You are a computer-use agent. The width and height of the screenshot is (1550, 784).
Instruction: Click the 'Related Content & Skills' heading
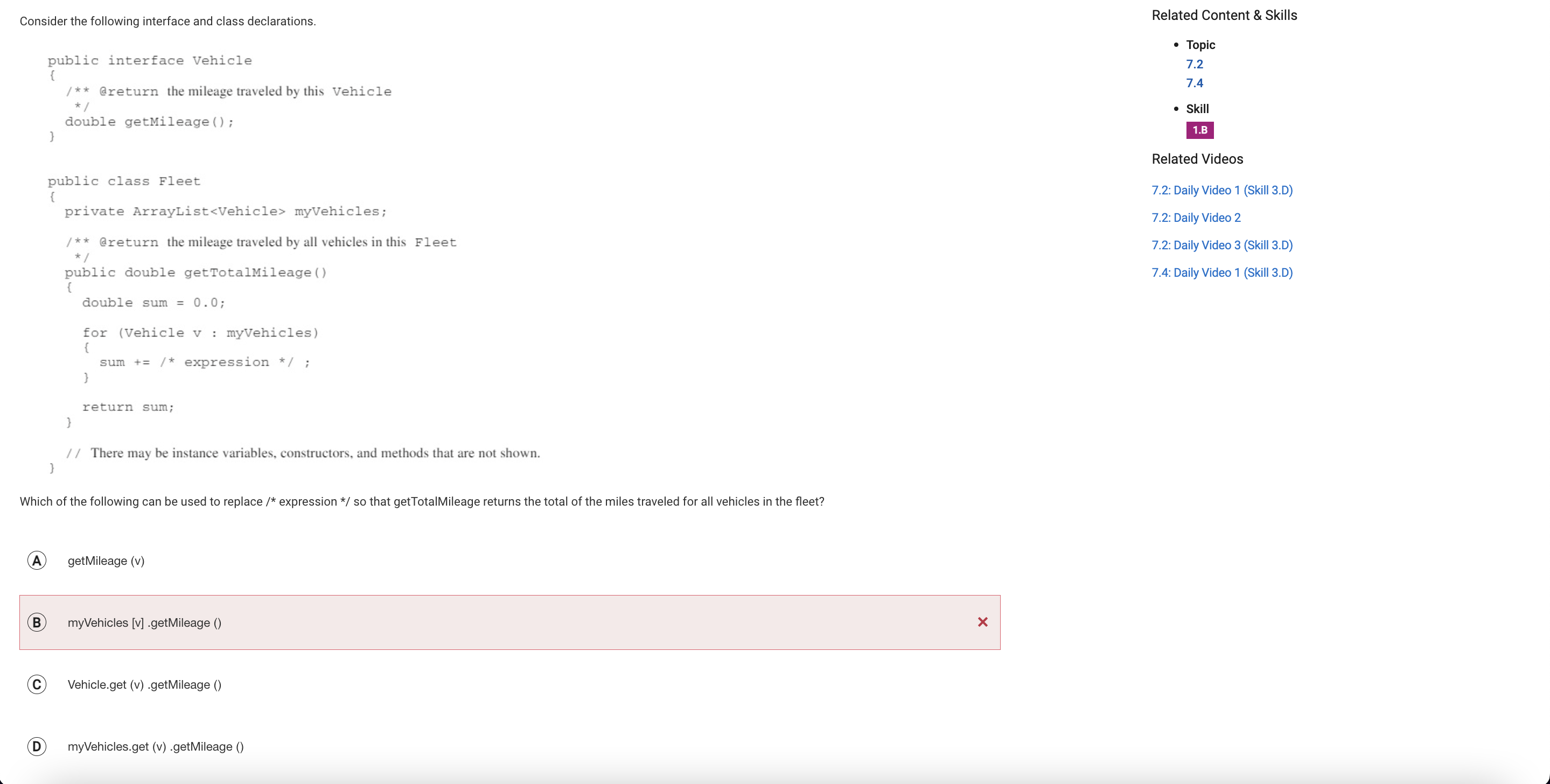point(1225,16)
